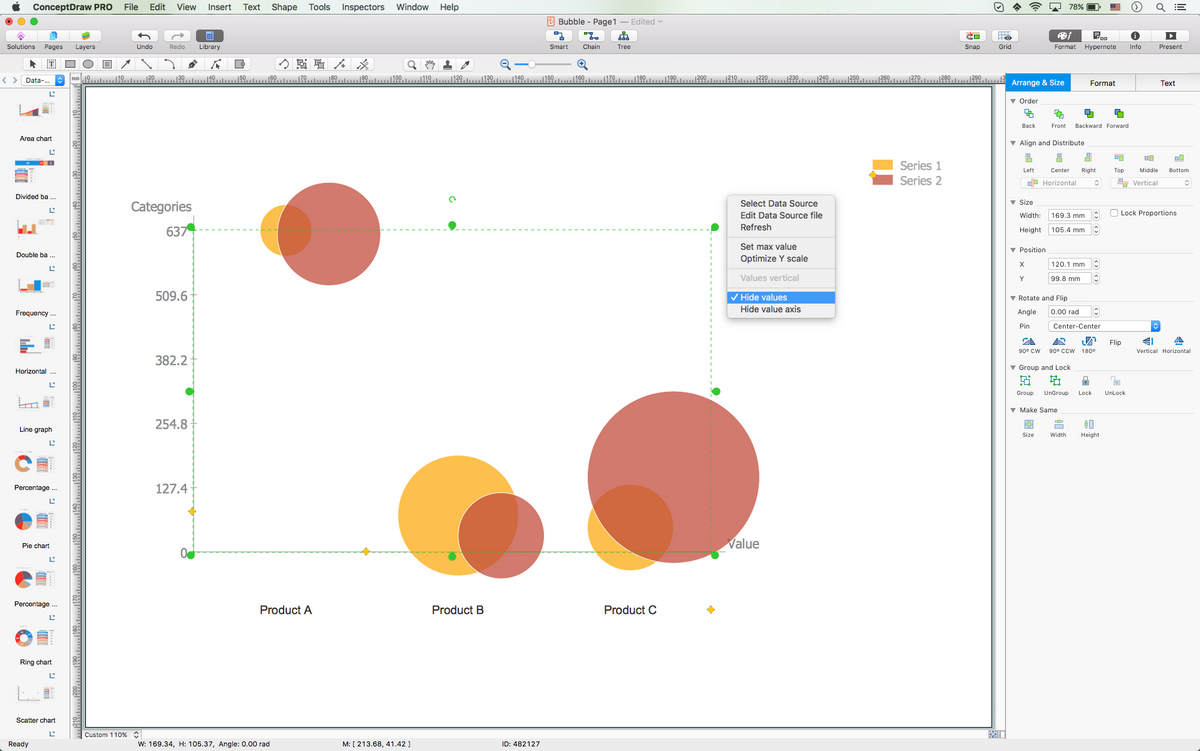This screenshot has width=1200, height=751.
Task: Collapse the Align and Distribute section
Action: 1013,143
